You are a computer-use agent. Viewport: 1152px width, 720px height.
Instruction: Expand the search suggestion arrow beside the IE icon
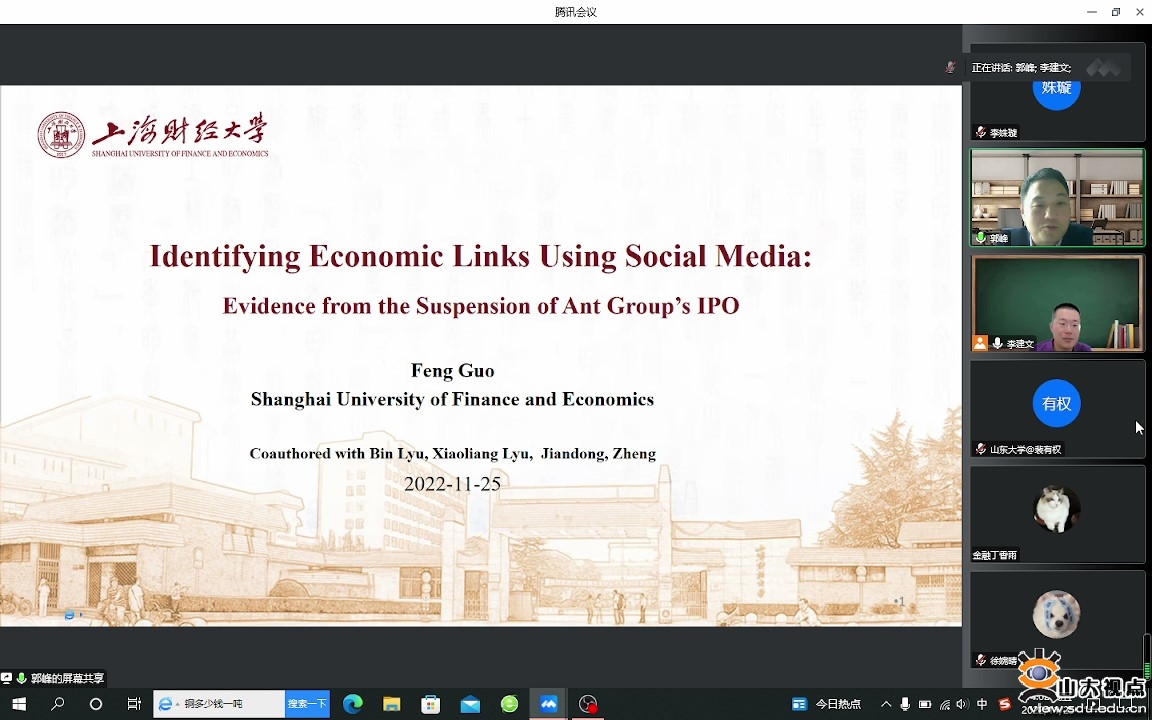(x=177, y=704)
